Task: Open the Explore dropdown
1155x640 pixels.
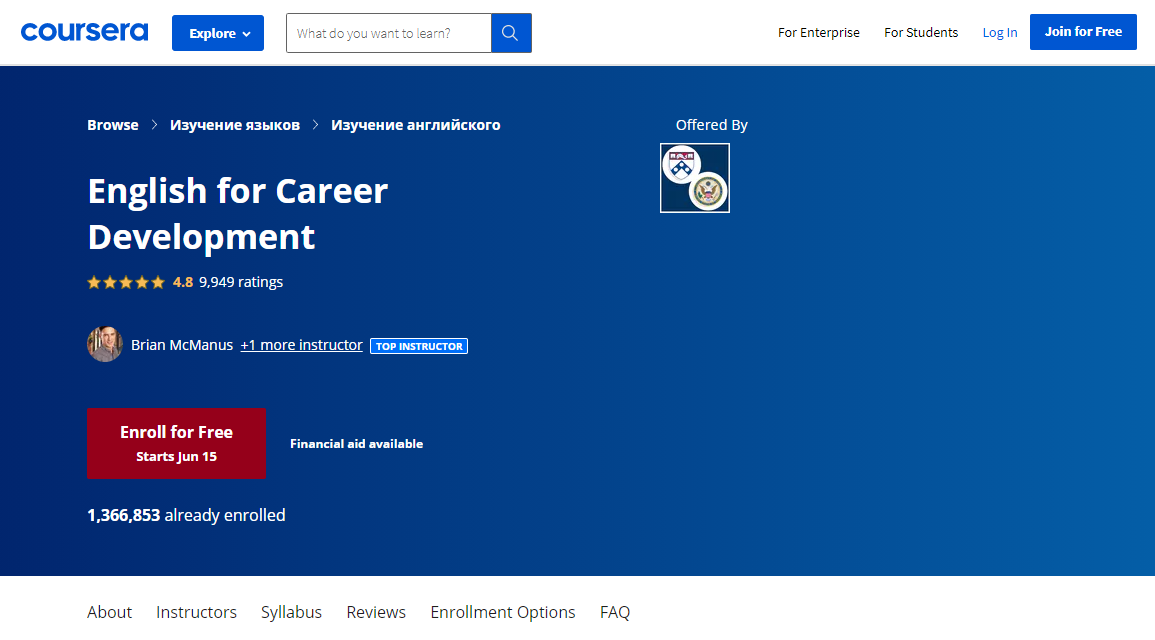Action: coord(217,32)
